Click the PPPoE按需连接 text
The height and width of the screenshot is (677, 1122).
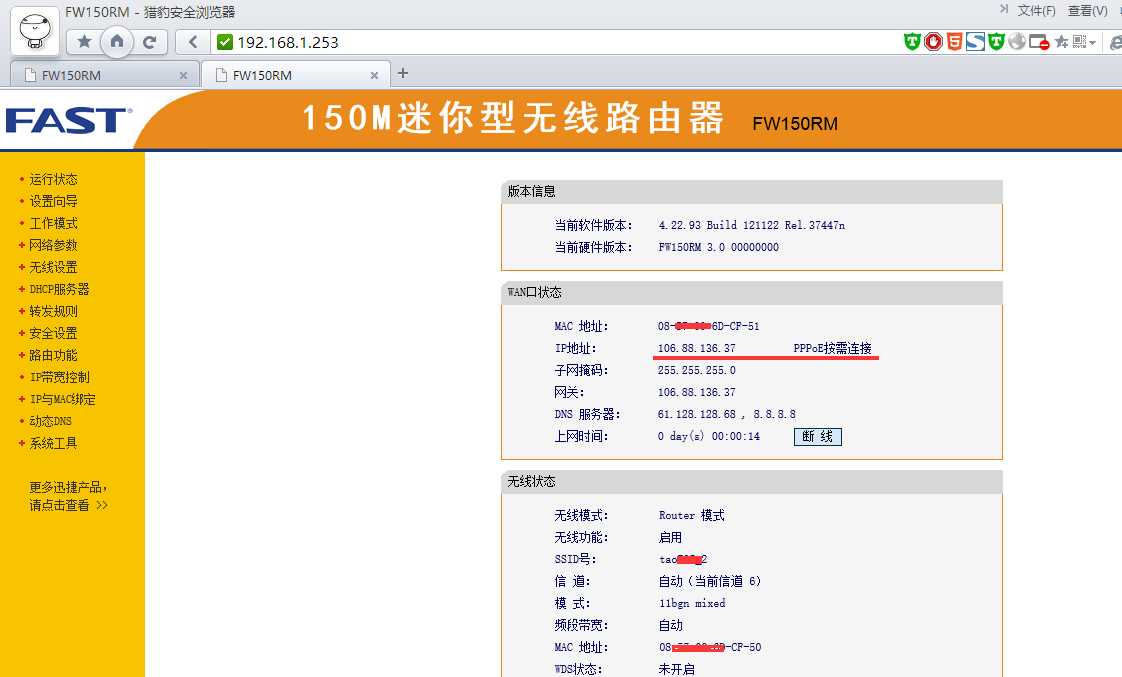tap(832, 349)
